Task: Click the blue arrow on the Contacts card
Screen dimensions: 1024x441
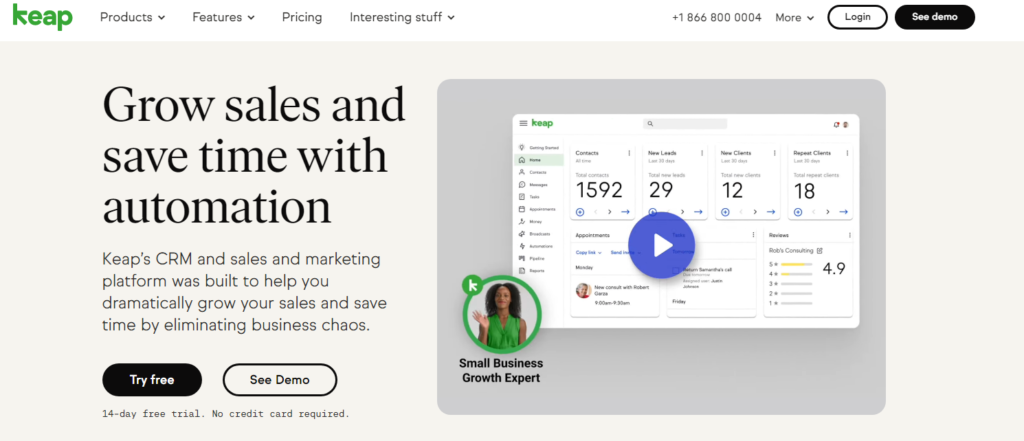Action: [626, 212]
